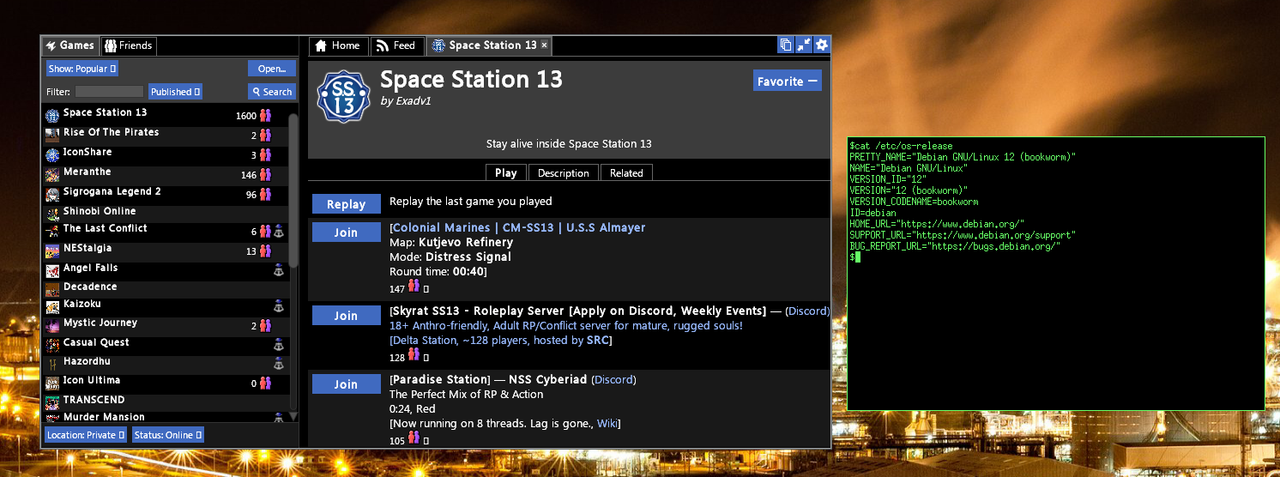The image size is (1280, 477).
Task: Click the Open... button
Action: pos(271,68)
